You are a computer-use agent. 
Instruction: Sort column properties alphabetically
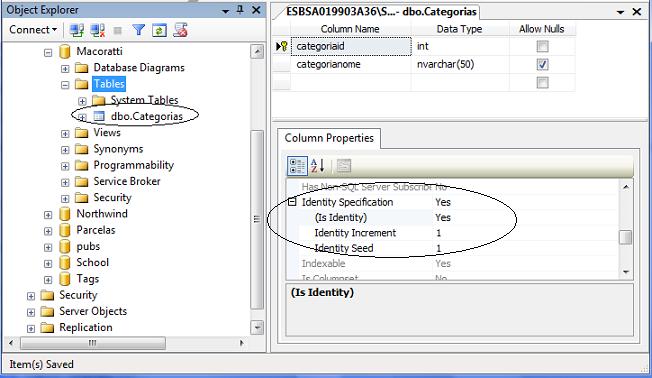317,166
